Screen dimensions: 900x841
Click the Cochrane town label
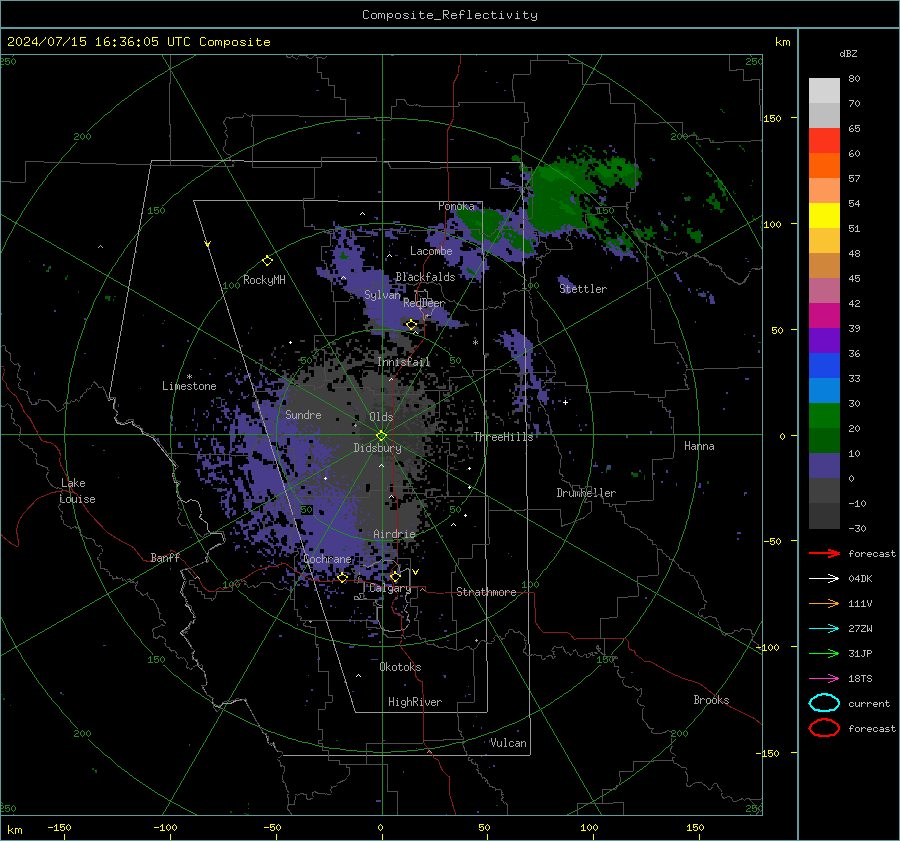[327, 559]
